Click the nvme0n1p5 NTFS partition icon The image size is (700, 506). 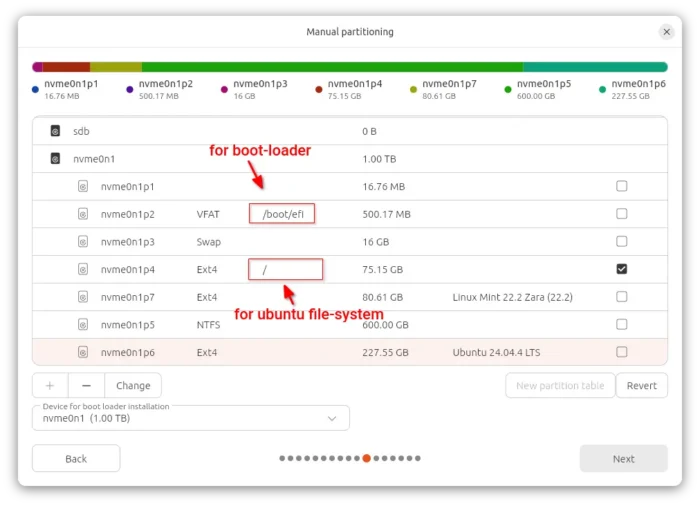[x=83, y=325]
